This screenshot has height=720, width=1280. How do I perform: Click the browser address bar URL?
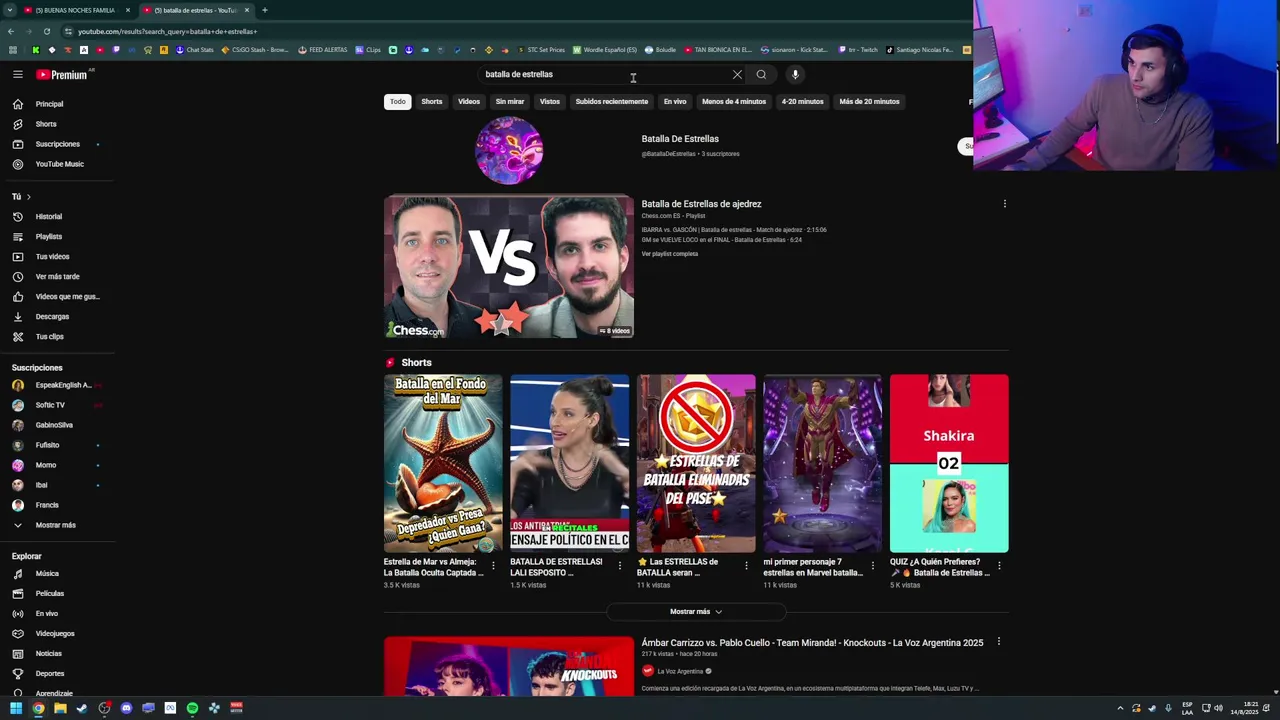coord(167,31)
